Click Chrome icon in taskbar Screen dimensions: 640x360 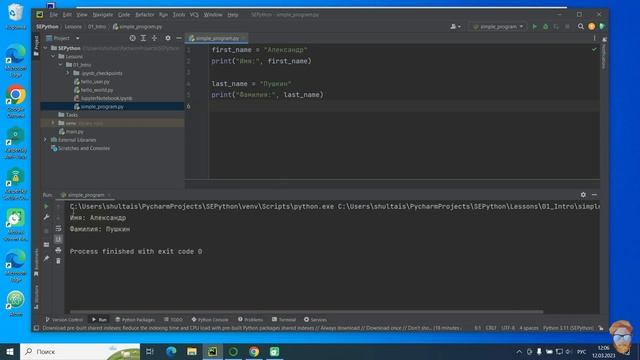254,351
